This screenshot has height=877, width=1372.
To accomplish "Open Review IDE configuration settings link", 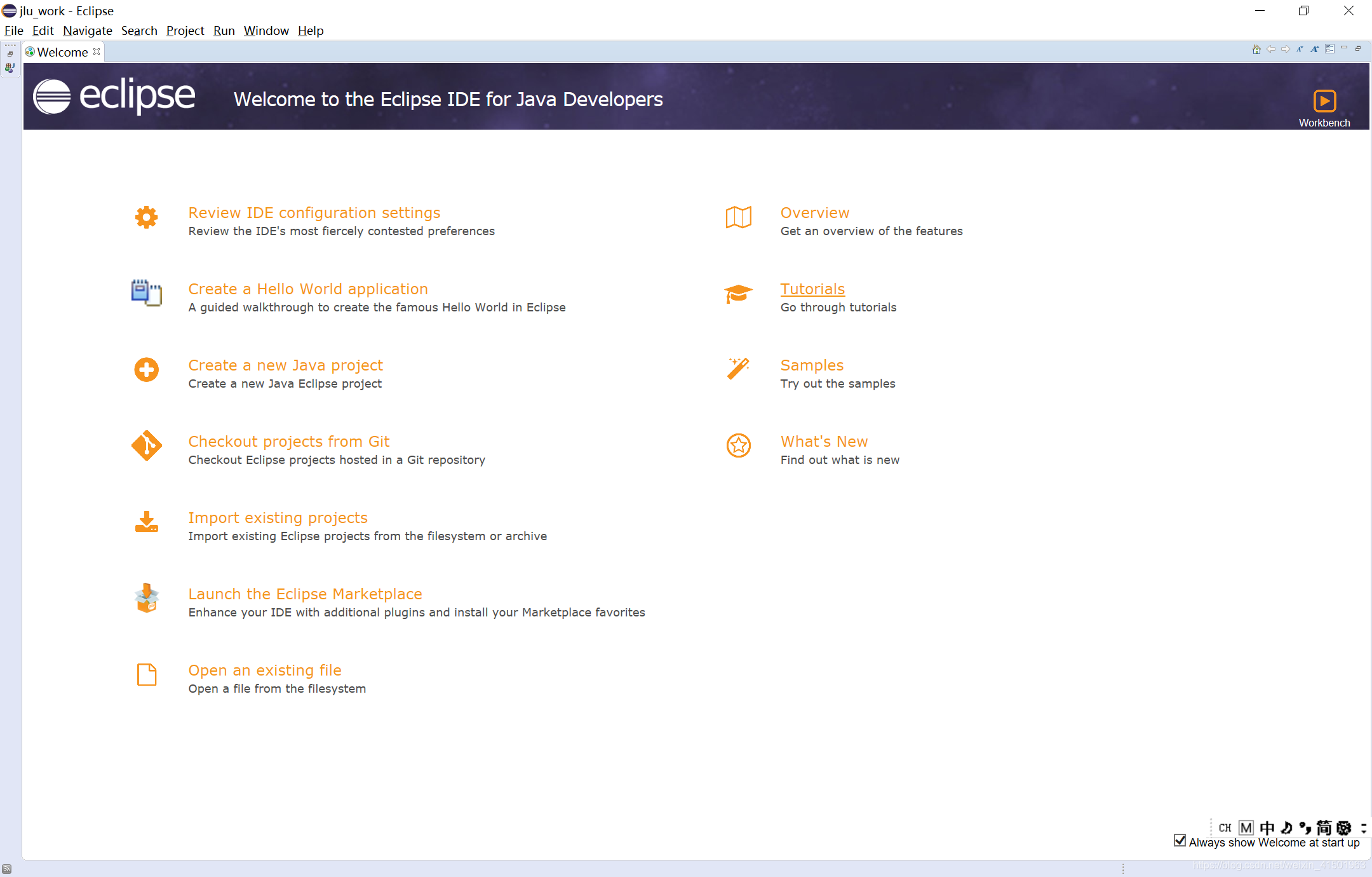I will pos(314,212).
